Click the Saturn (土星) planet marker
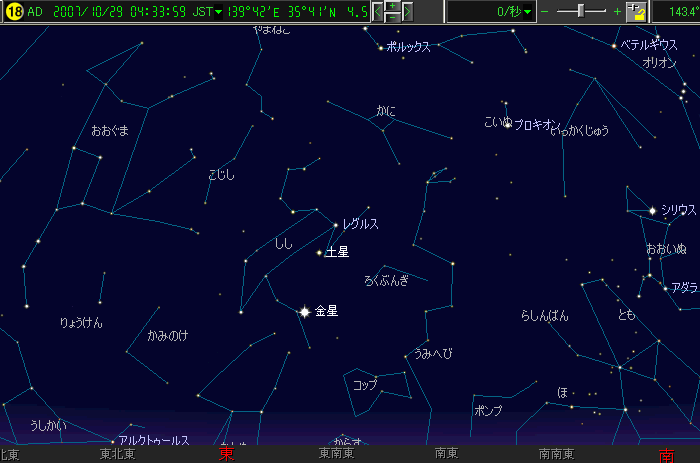The image size is (700, 463). click(x=320, y=253)
